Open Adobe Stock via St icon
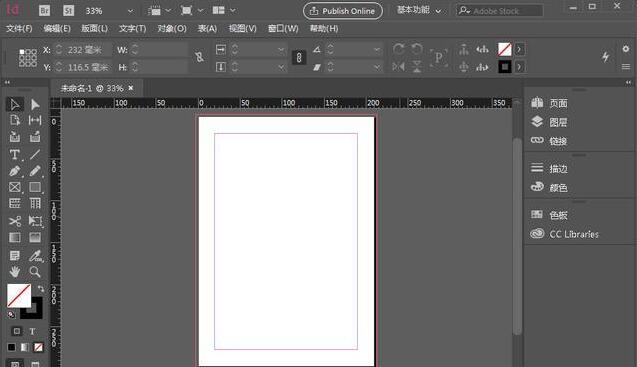637x367 pixels. tap(68, 11)
